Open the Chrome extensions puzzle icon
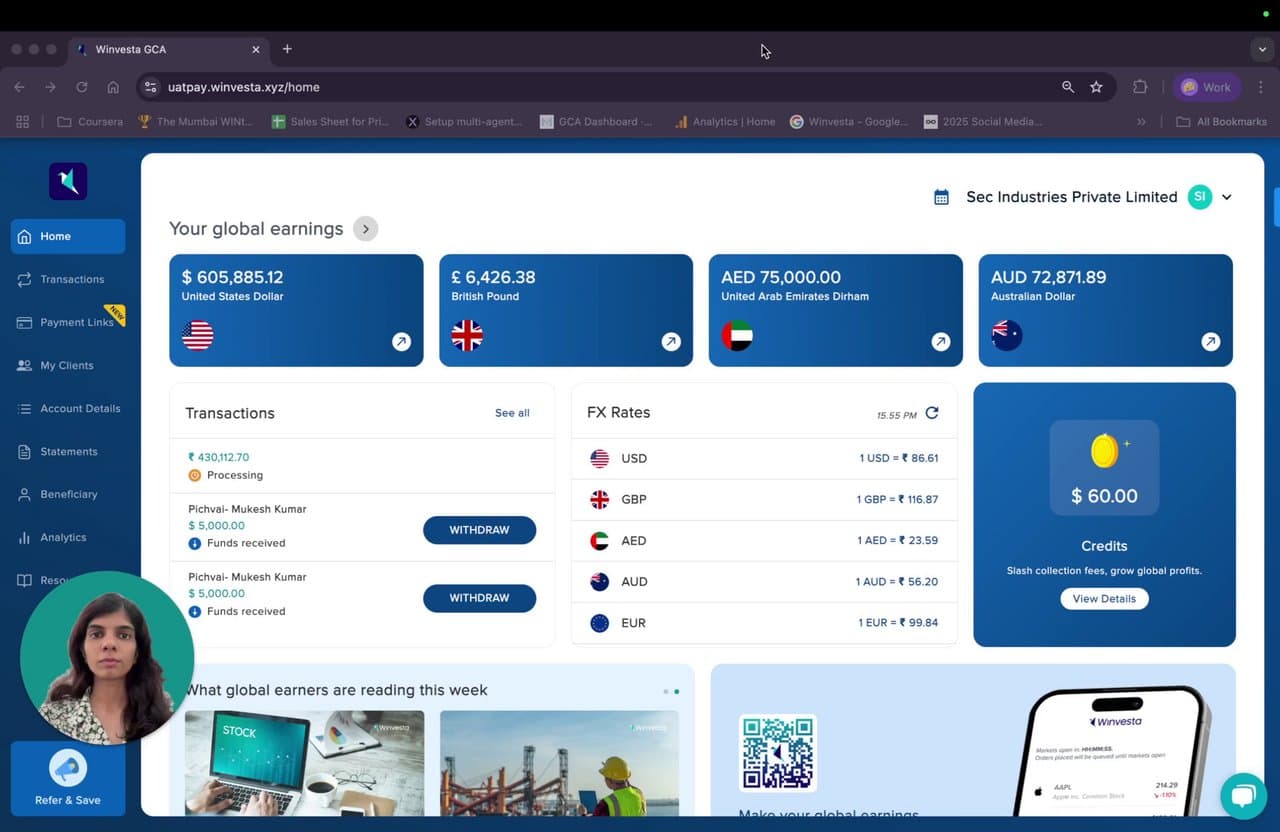This screenshot has height=832, width=1280. tap(1140, 87)
